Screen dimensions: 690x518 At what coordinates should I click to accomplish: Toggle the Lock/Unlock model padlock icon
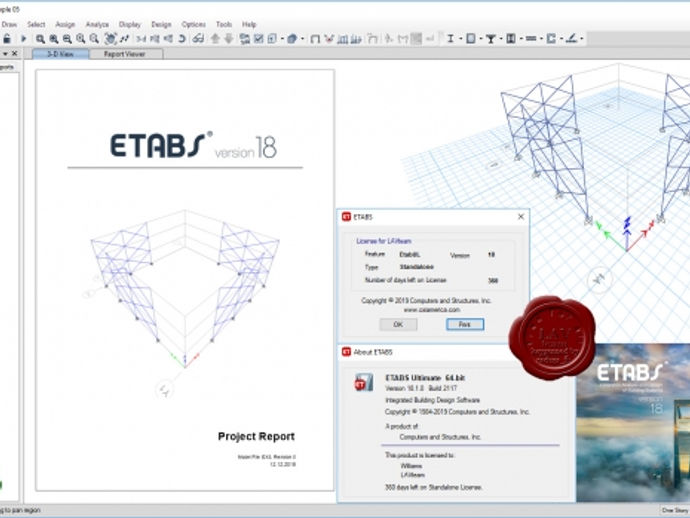7,39
